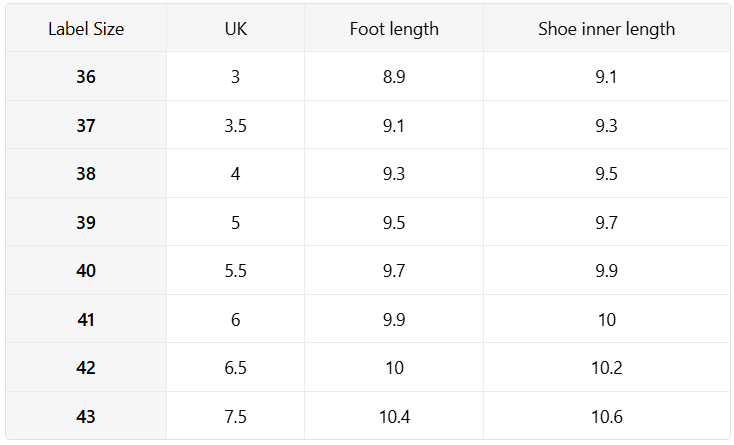Click foot length 10.4 cell

tap(394, 416)
